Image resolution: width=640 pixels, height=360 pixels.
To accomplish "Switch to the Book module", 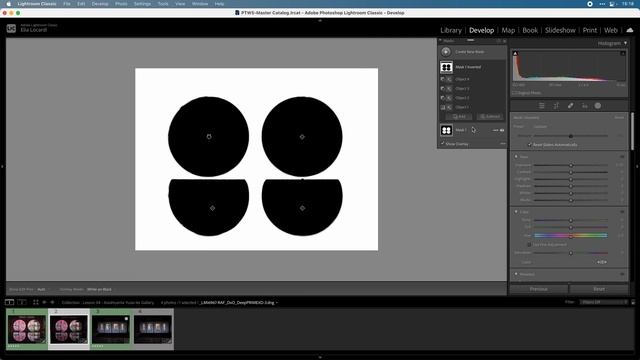I will [x=530, y=30].
